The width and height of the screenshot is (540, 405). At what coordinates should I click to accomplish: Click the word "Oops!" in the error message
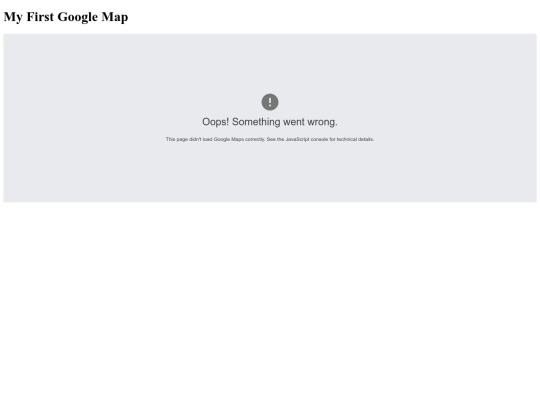(216, 122)
